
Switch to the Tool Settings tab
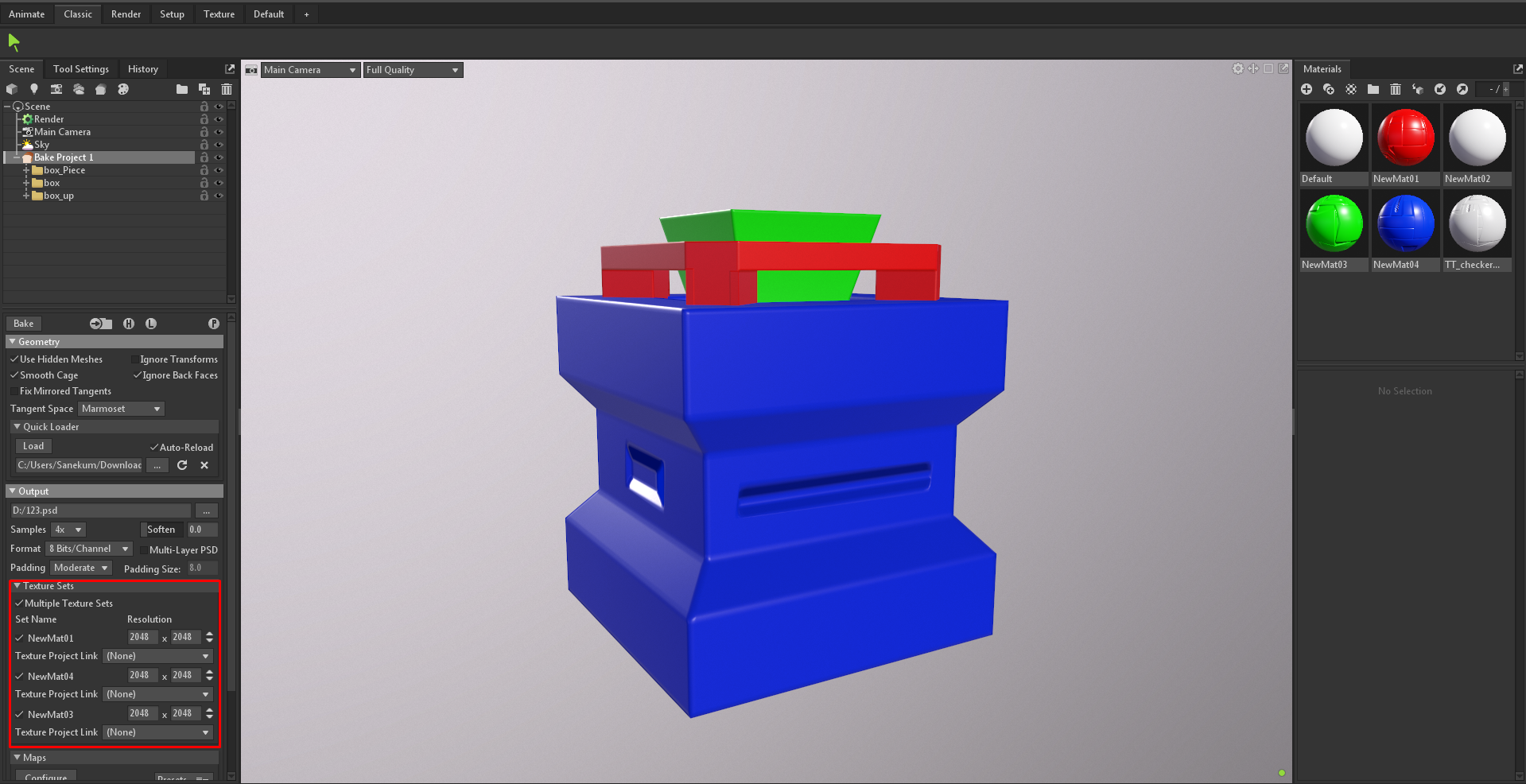pyautogui.click(x=81, y=69)
